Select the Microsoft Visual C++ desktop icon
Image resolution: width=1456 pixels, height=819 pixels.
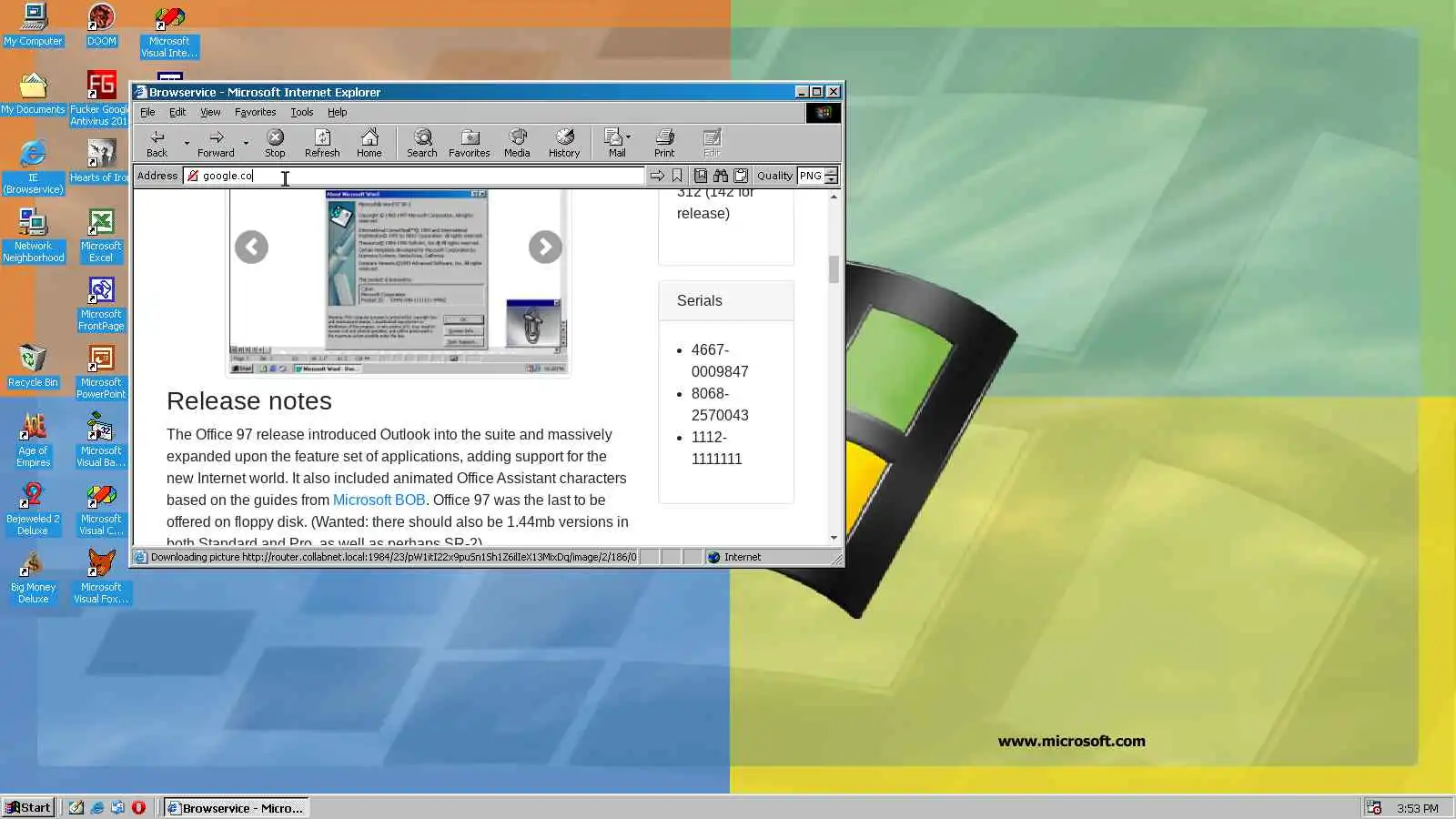pos(101,509)
